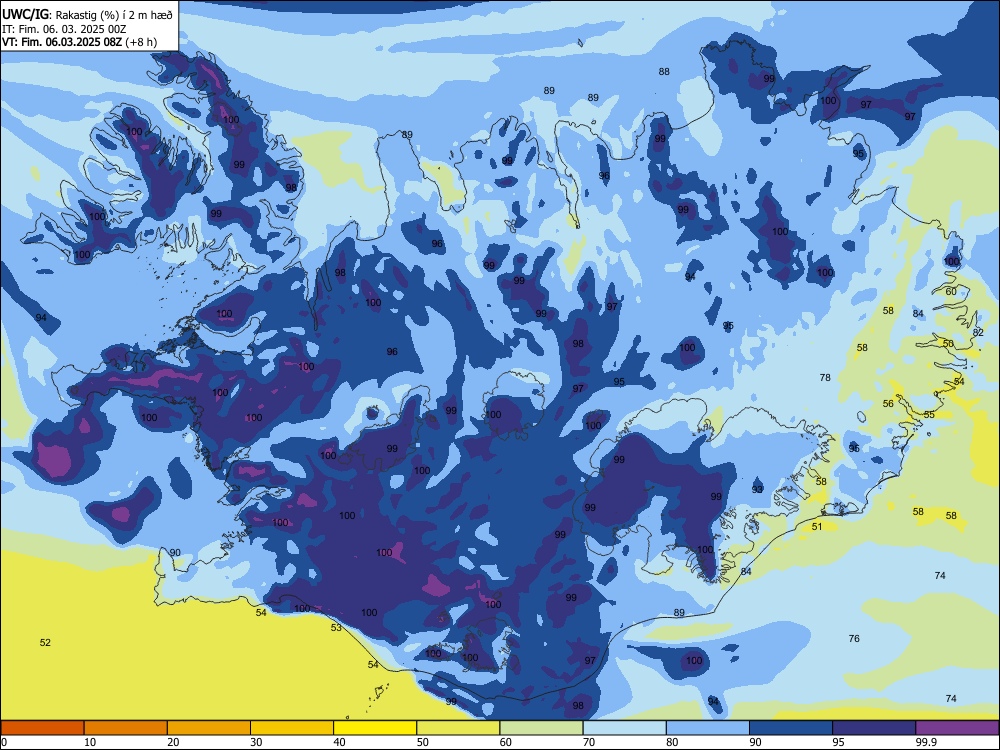This screenshot has height=750, width=1000.
Task: Click the '90' humidity value on Reykjanes peninsula
Action: pos(175,552)
